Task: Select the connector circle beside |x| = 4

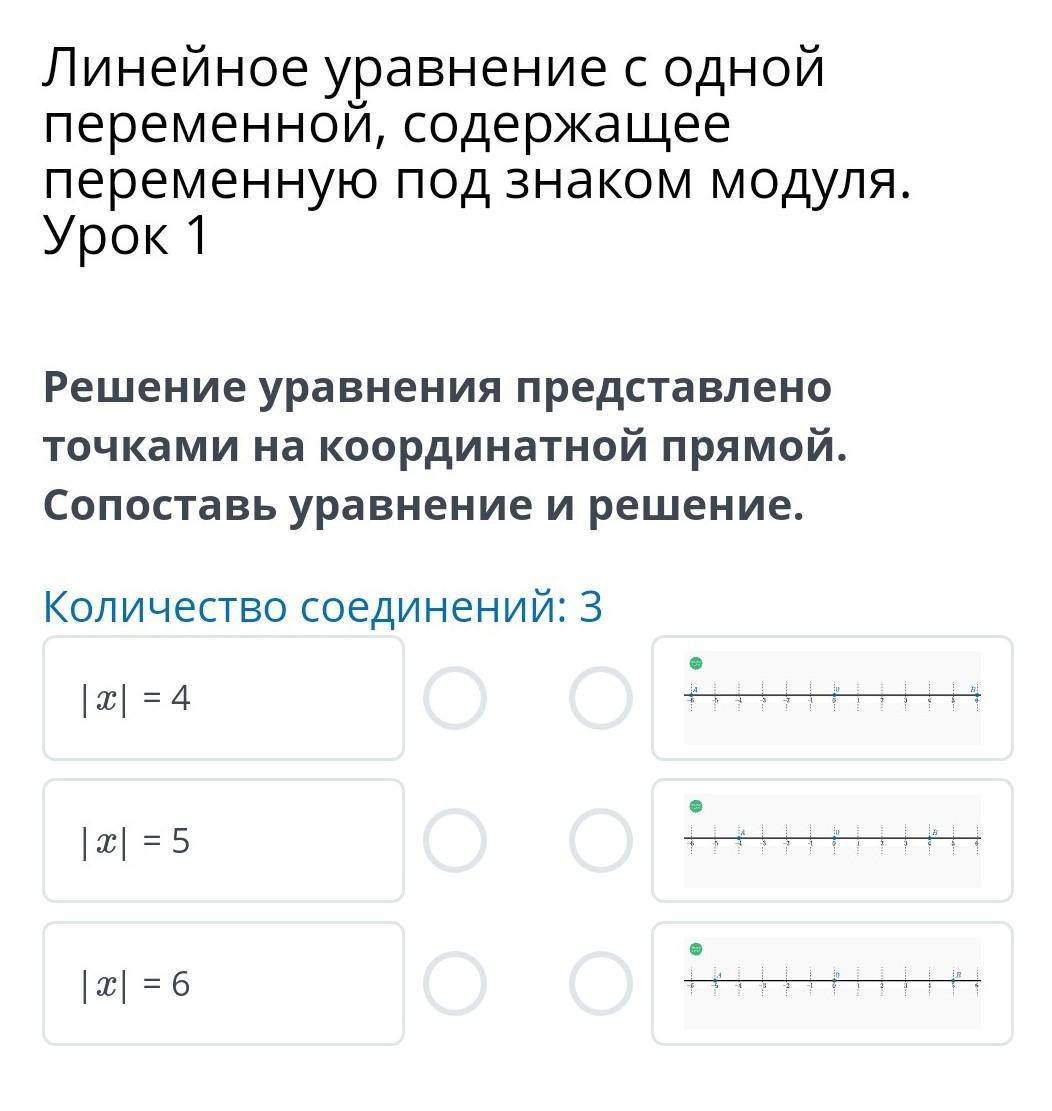Action: coord(454,698)
